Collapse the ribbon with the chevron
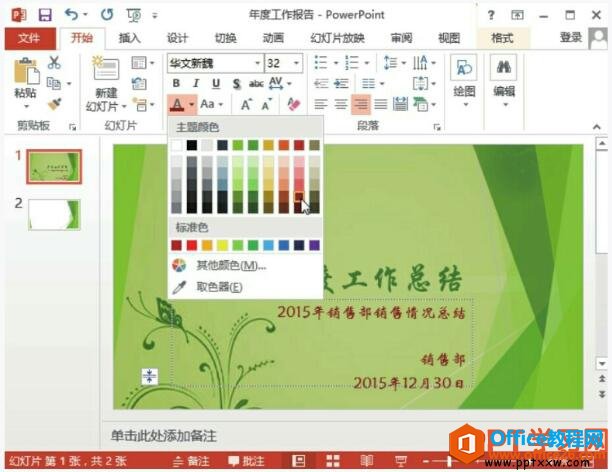 click(596, 126)
